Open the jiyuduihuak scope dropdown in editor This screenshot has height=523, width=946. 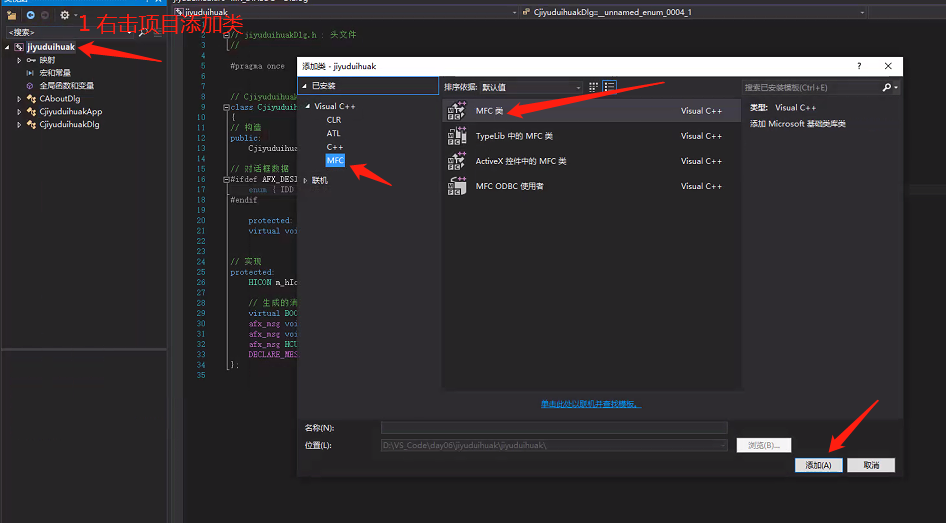click(514, 12)
